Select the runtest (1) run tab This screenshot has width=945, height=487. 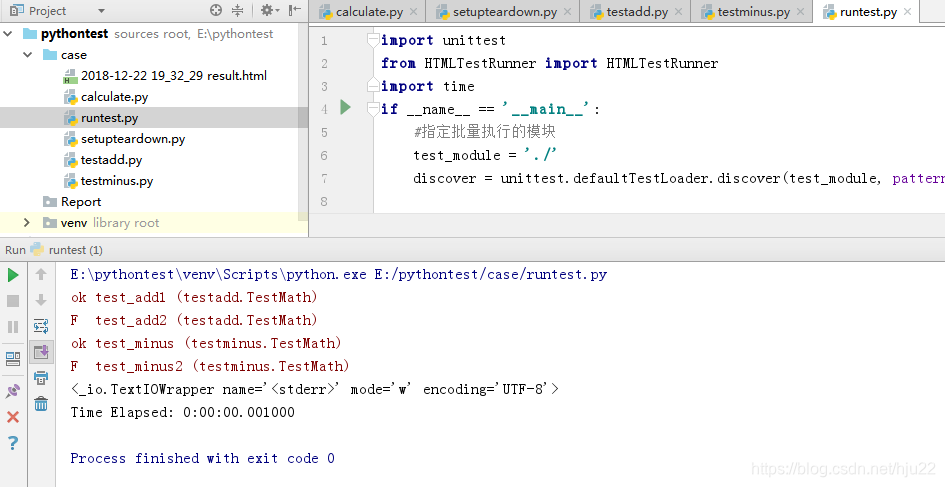click(66, 250)
